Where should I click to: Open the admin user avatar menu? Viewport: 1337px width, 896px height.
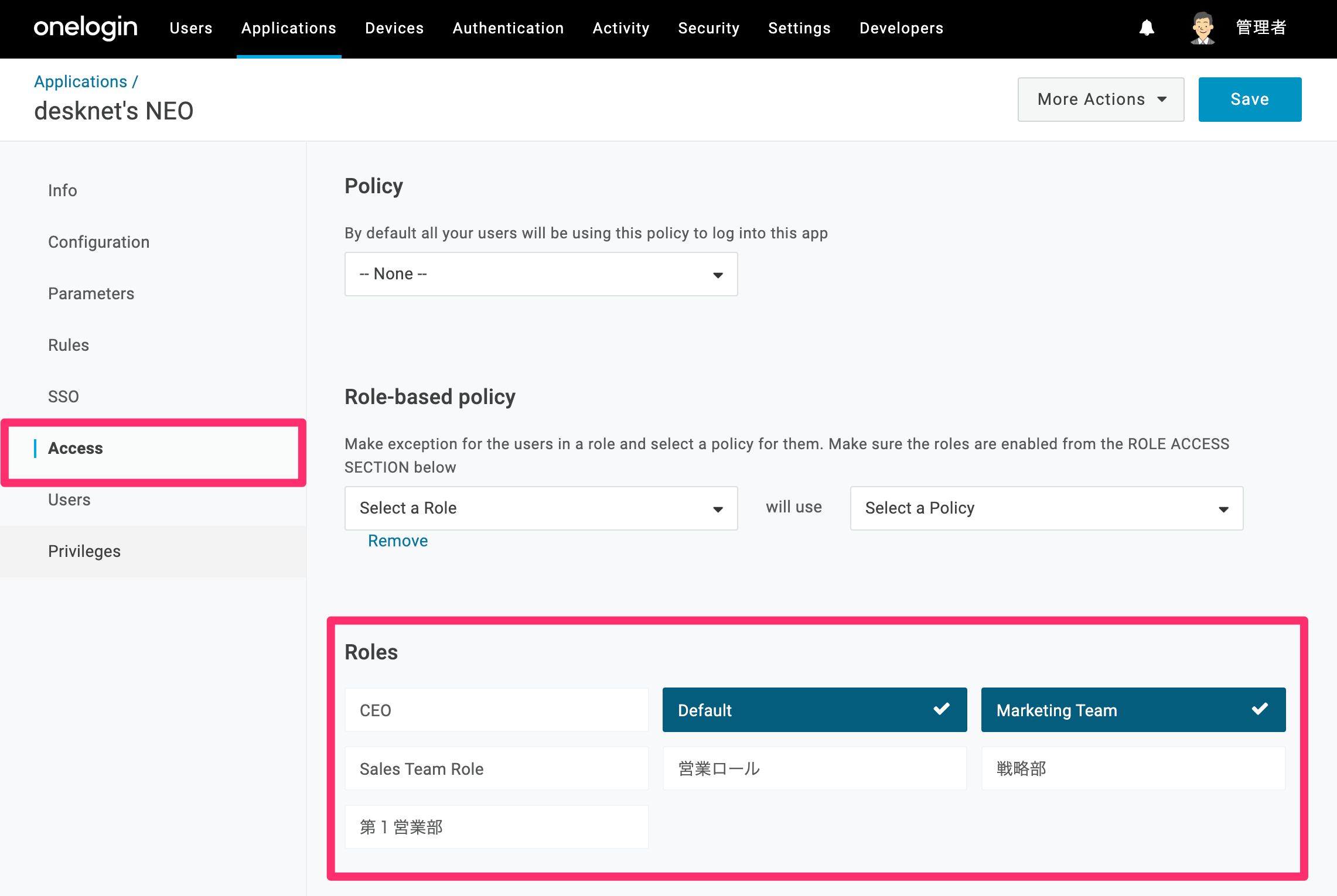(1202, 28)
